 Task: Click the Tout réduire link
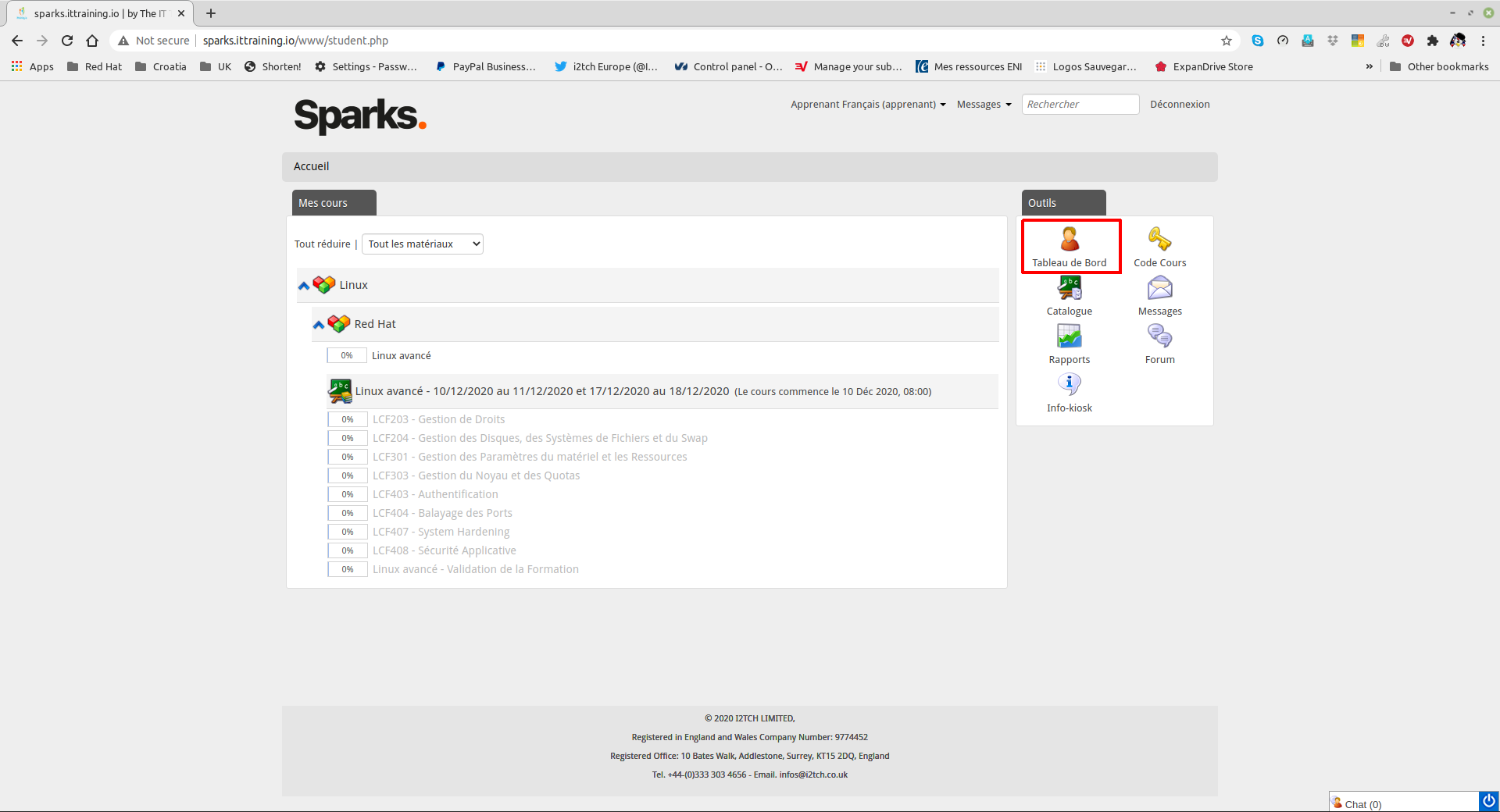coord(322,244)
